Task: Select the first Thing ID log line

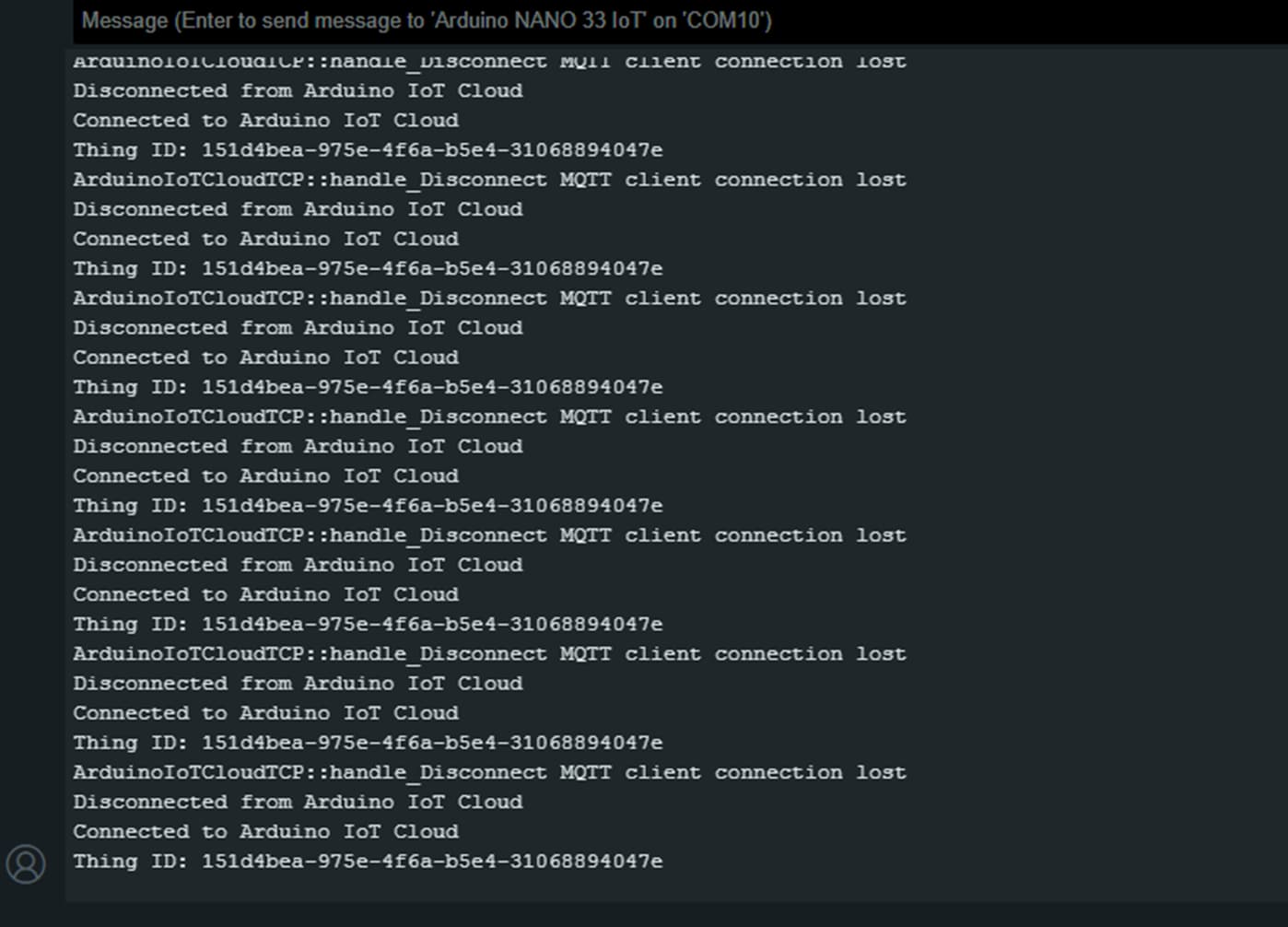Action: 367,149
